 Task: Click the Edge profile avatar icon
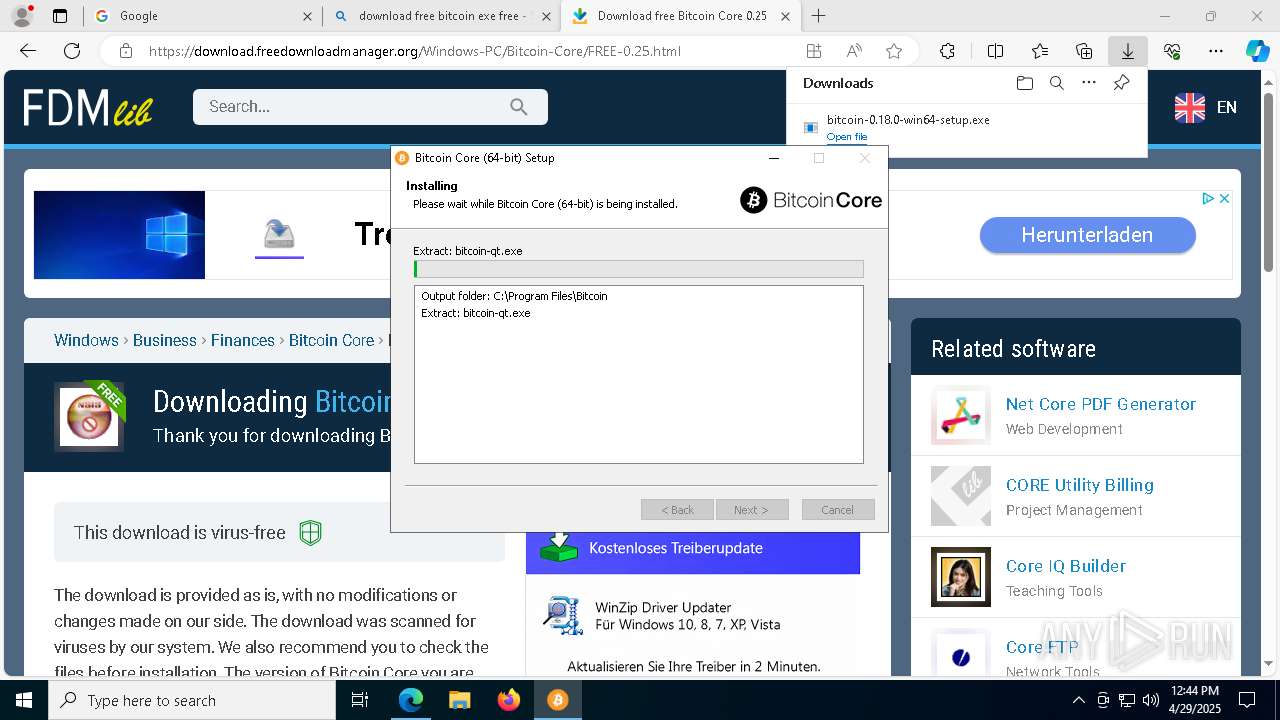tap(22, 16)
